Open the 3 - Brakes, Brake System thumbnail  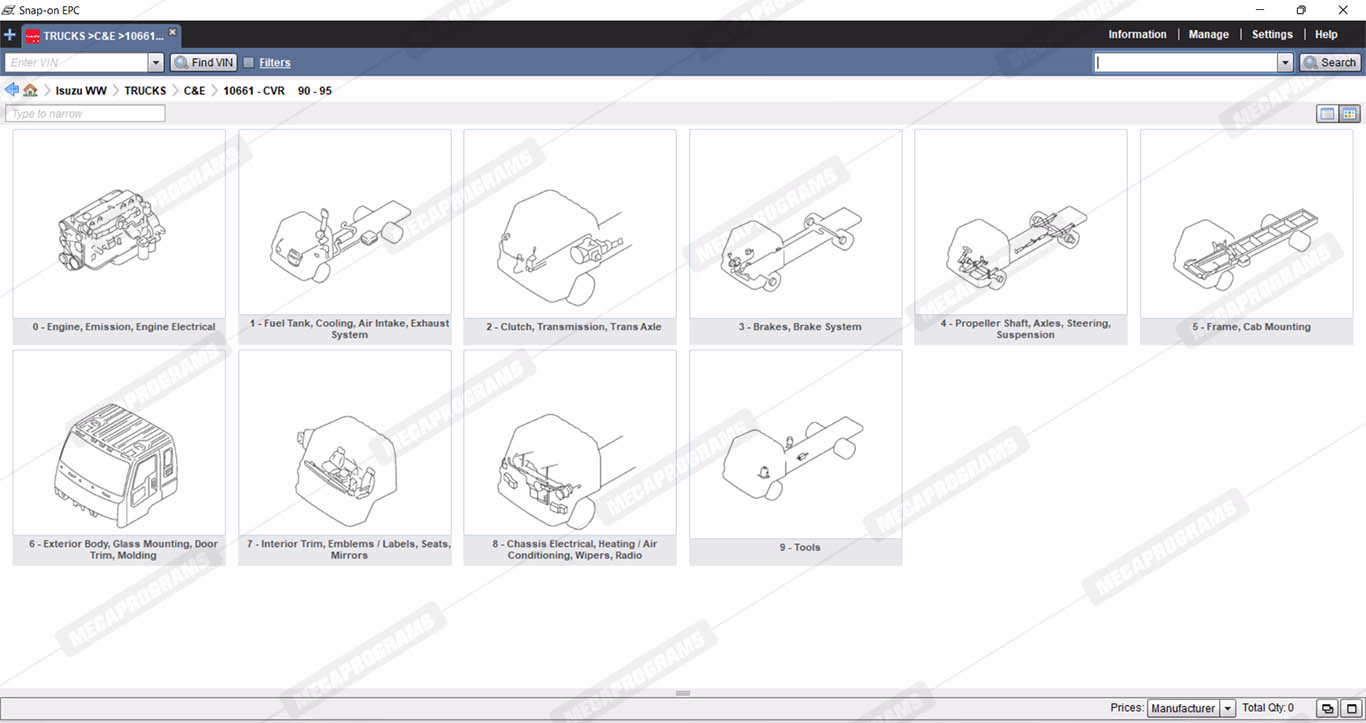pyautogui.click(x=795, y=236)
